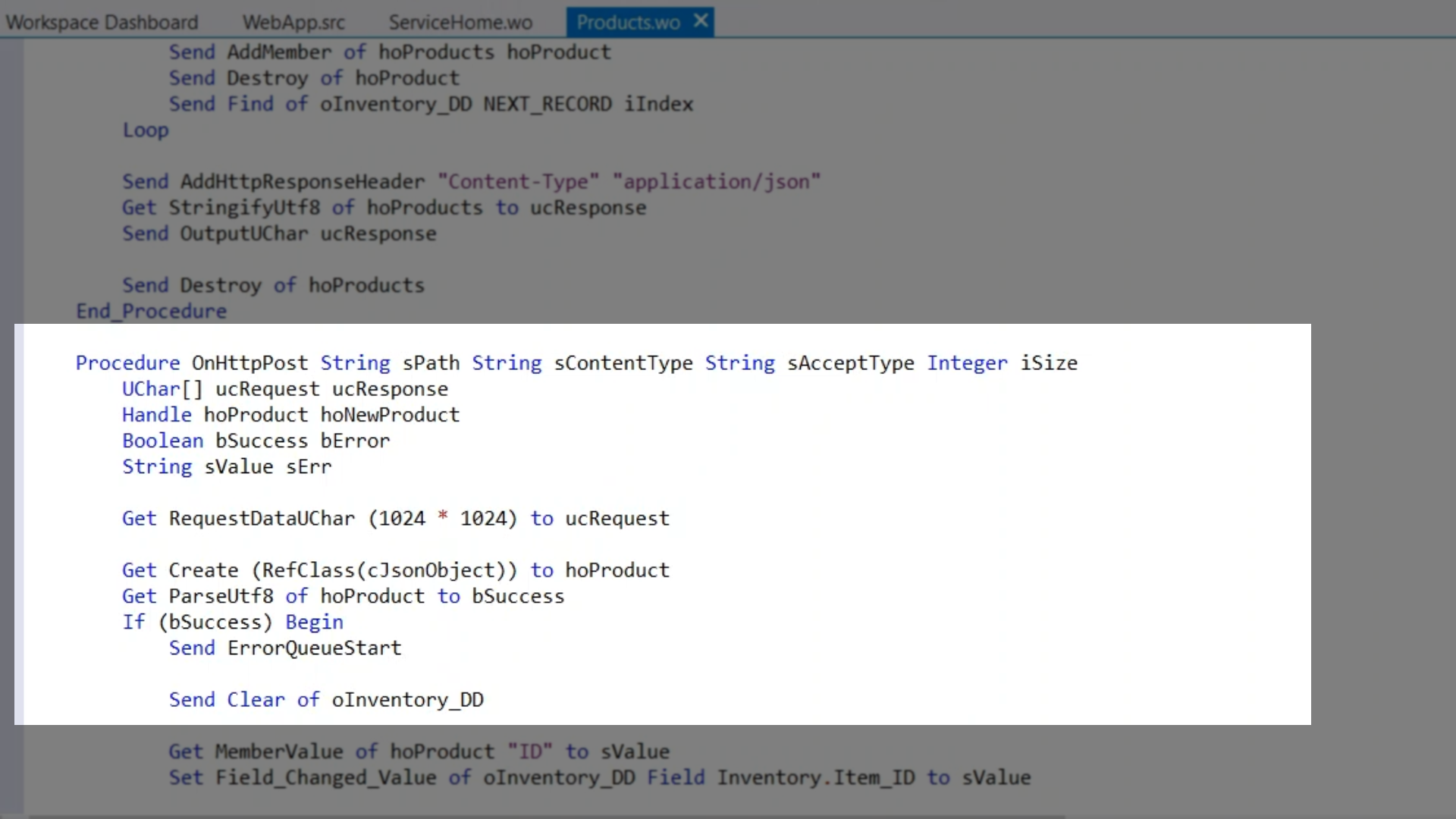Viewport: 1456px width, 819px height.
Task: Select the Products.wo tab
Action: coord(627,22)
